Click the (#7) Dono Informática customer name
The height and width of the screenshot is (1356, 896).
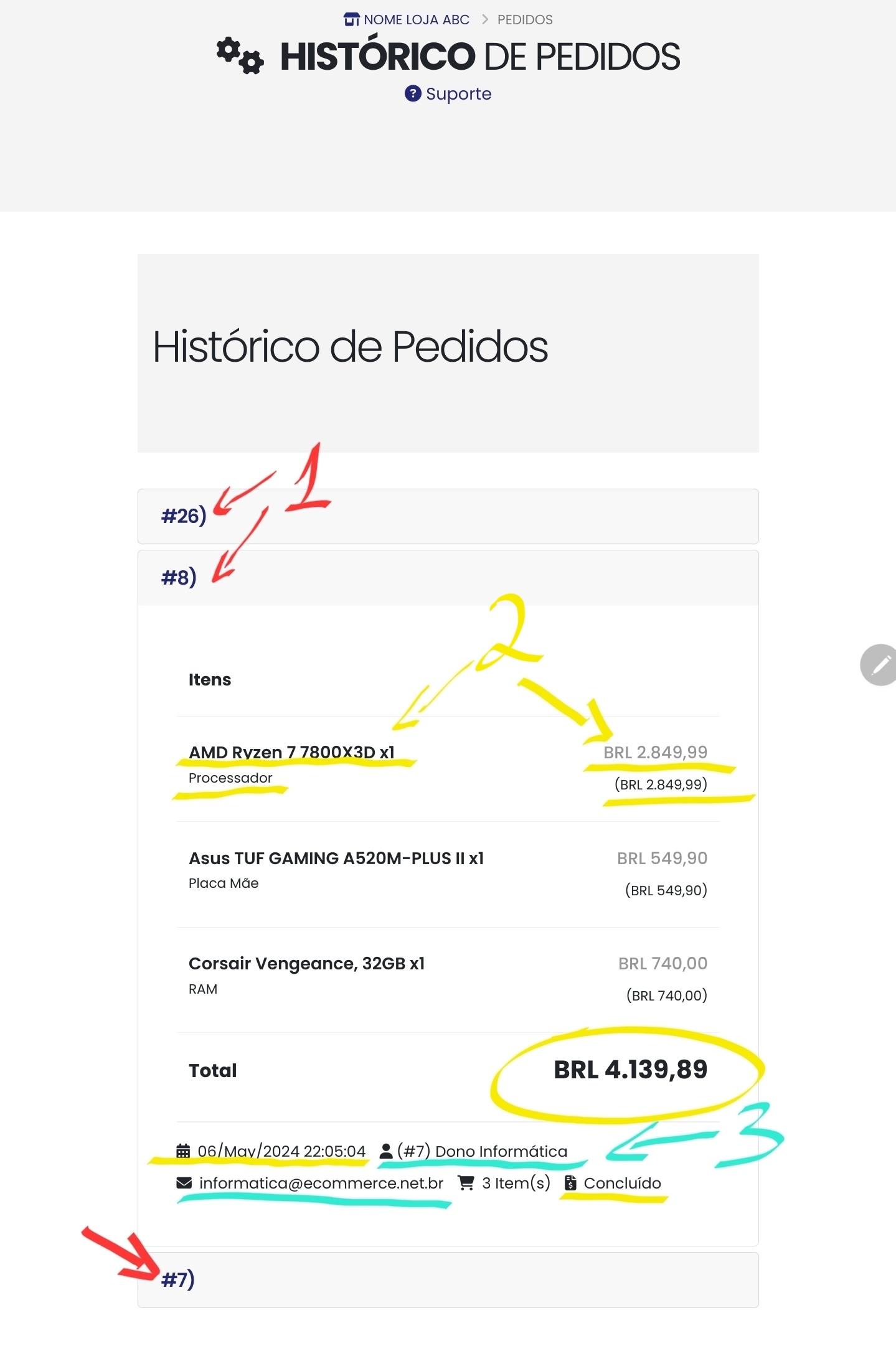(x=482, y=1151)
